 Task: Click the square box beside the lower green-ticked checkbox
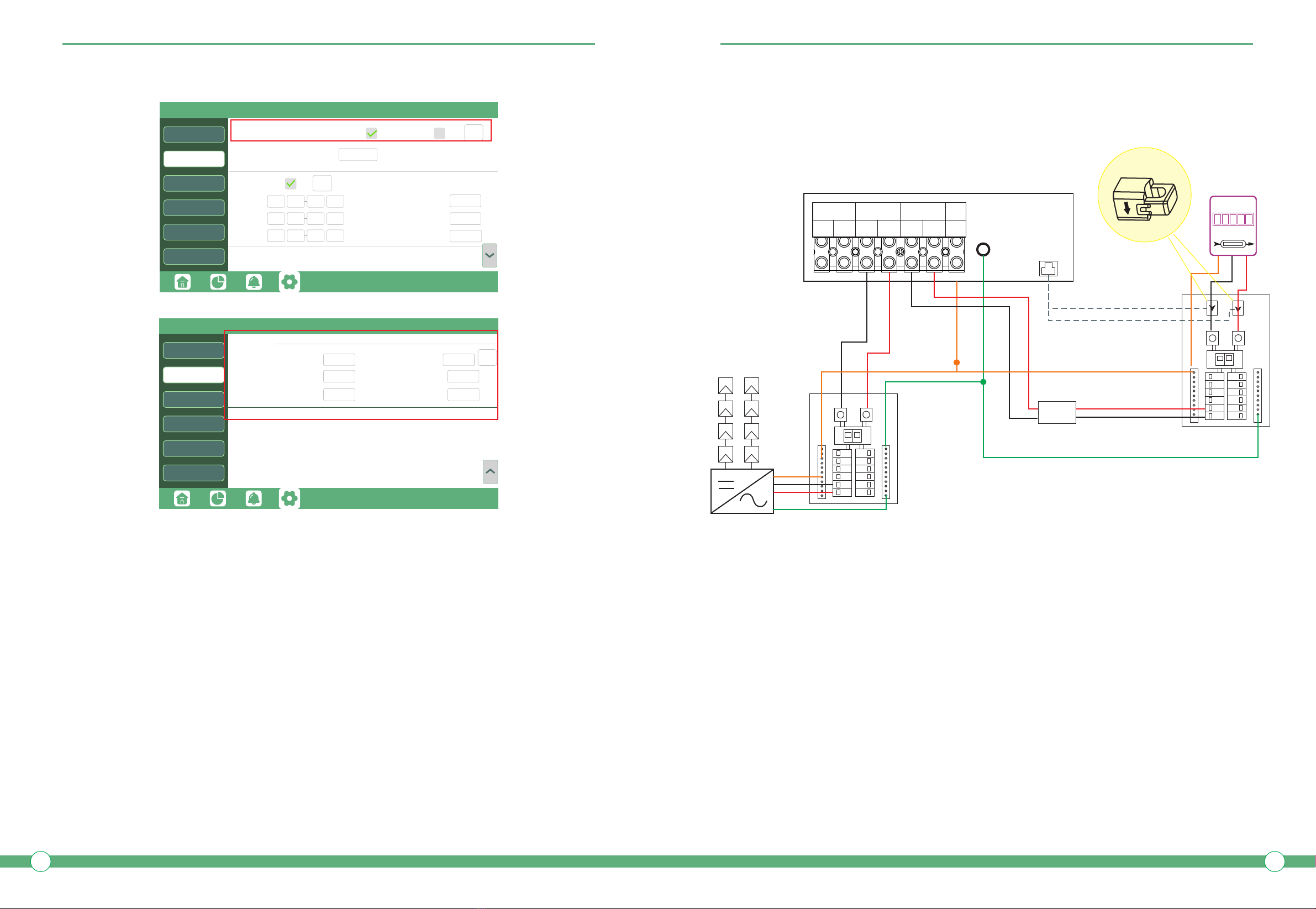point(322,183)
